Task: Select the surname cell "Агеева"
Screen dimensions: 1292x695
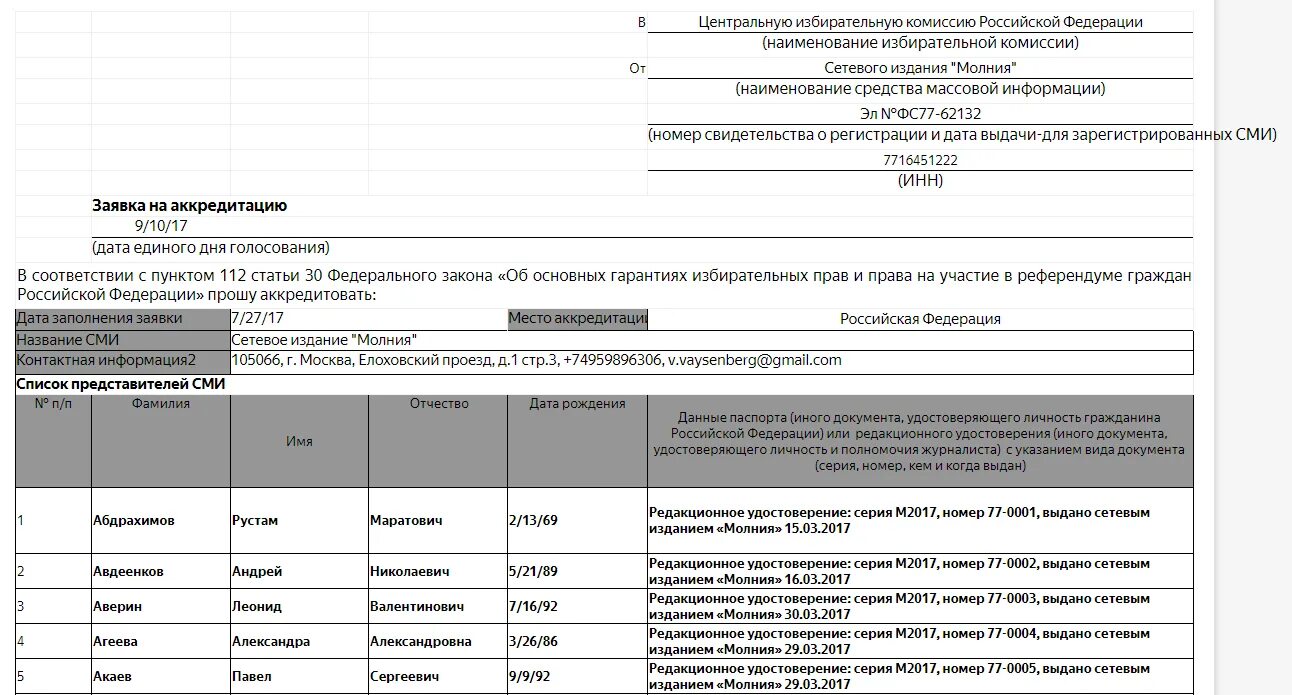Action: [161, 641]
